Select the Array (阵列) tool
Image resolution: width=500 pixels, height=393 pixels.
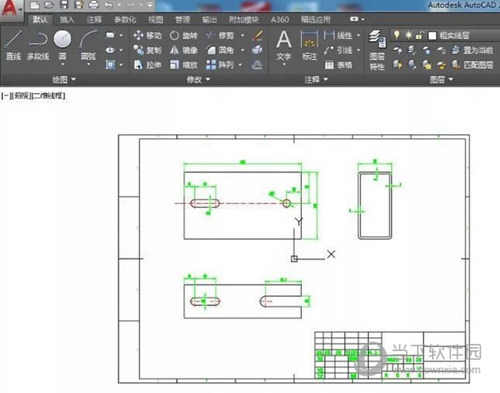220,65
